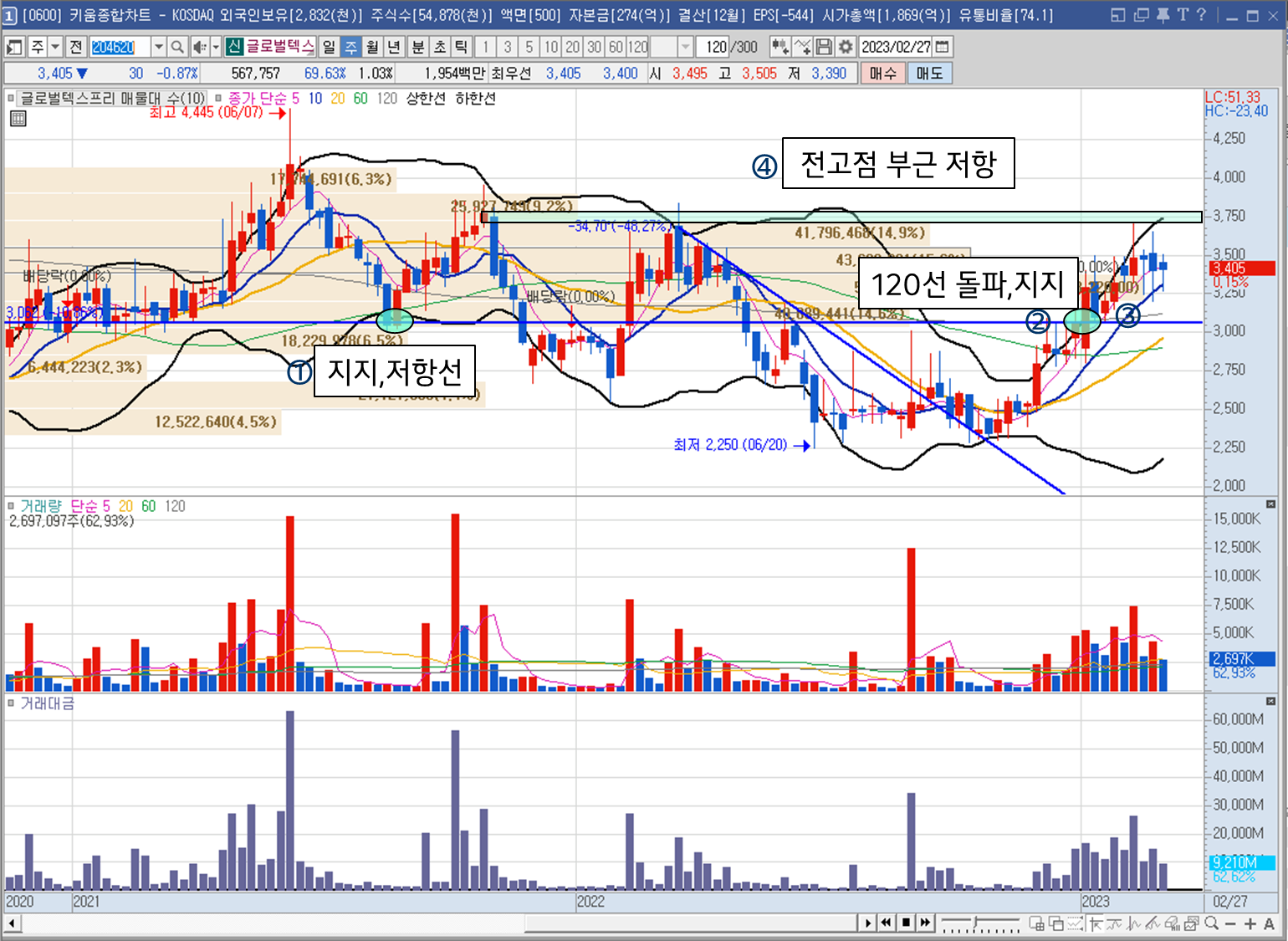Select the 5 interval preset button
The width and height of the screenshot is (1288, 941).
[529, 47]
